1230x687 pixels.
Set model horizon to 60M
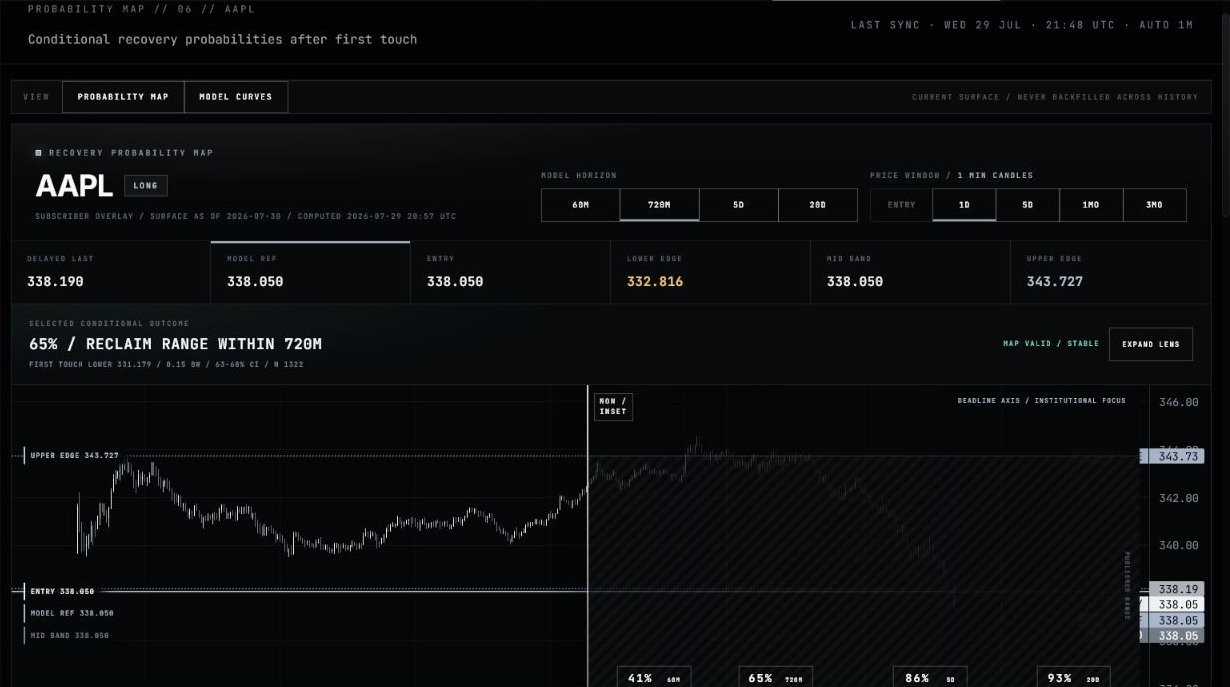(581, 205)
